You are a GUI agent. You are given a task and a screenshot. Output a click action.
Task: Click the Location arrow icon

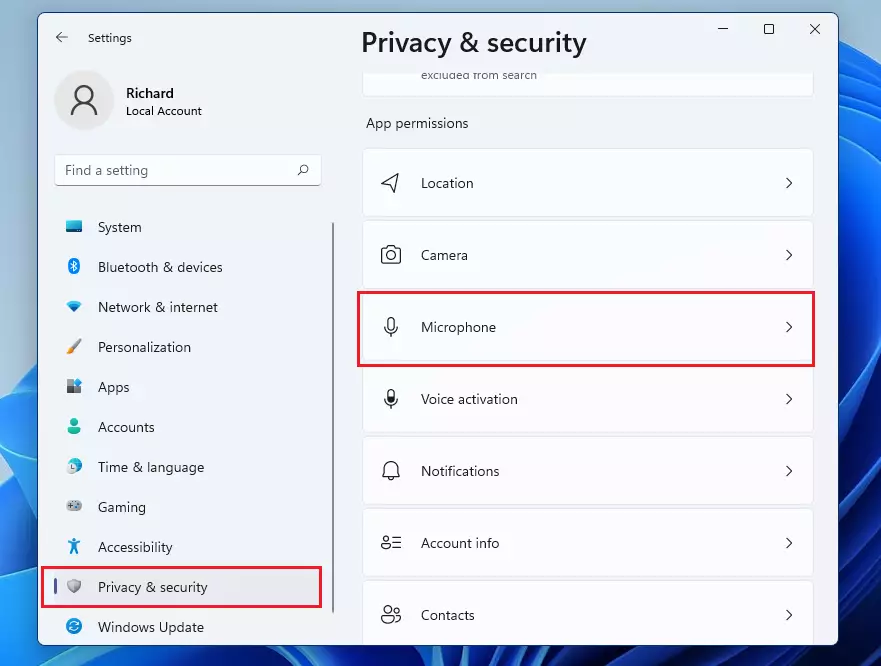tap(390, 183)
